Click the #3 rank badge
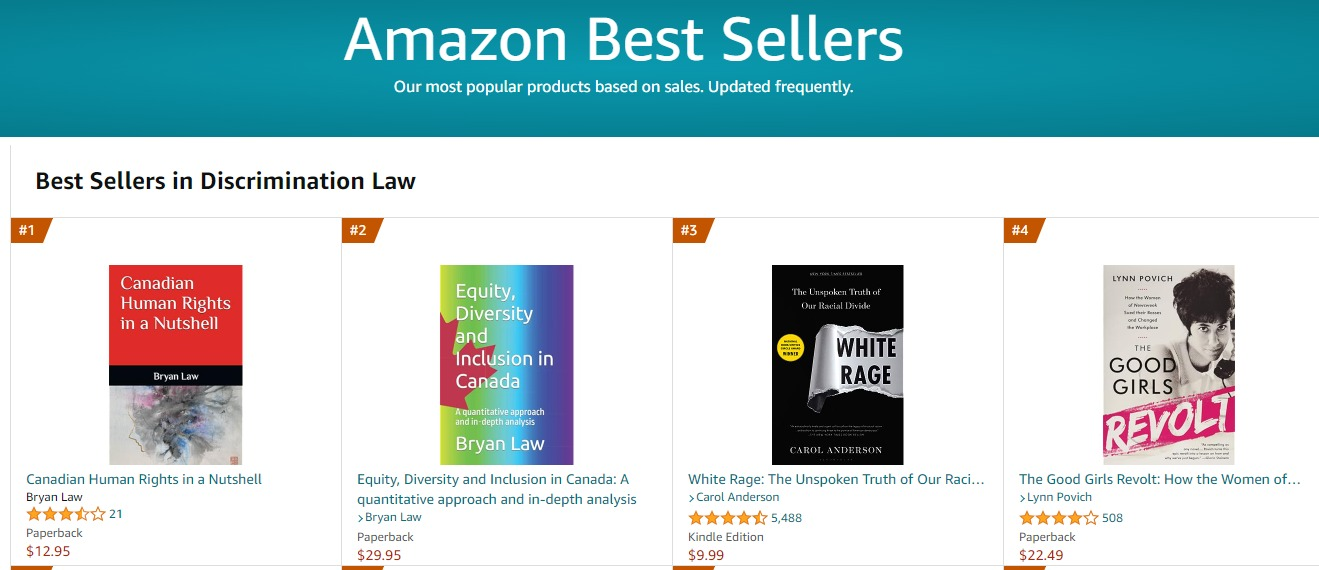 (x=689, y=231)
